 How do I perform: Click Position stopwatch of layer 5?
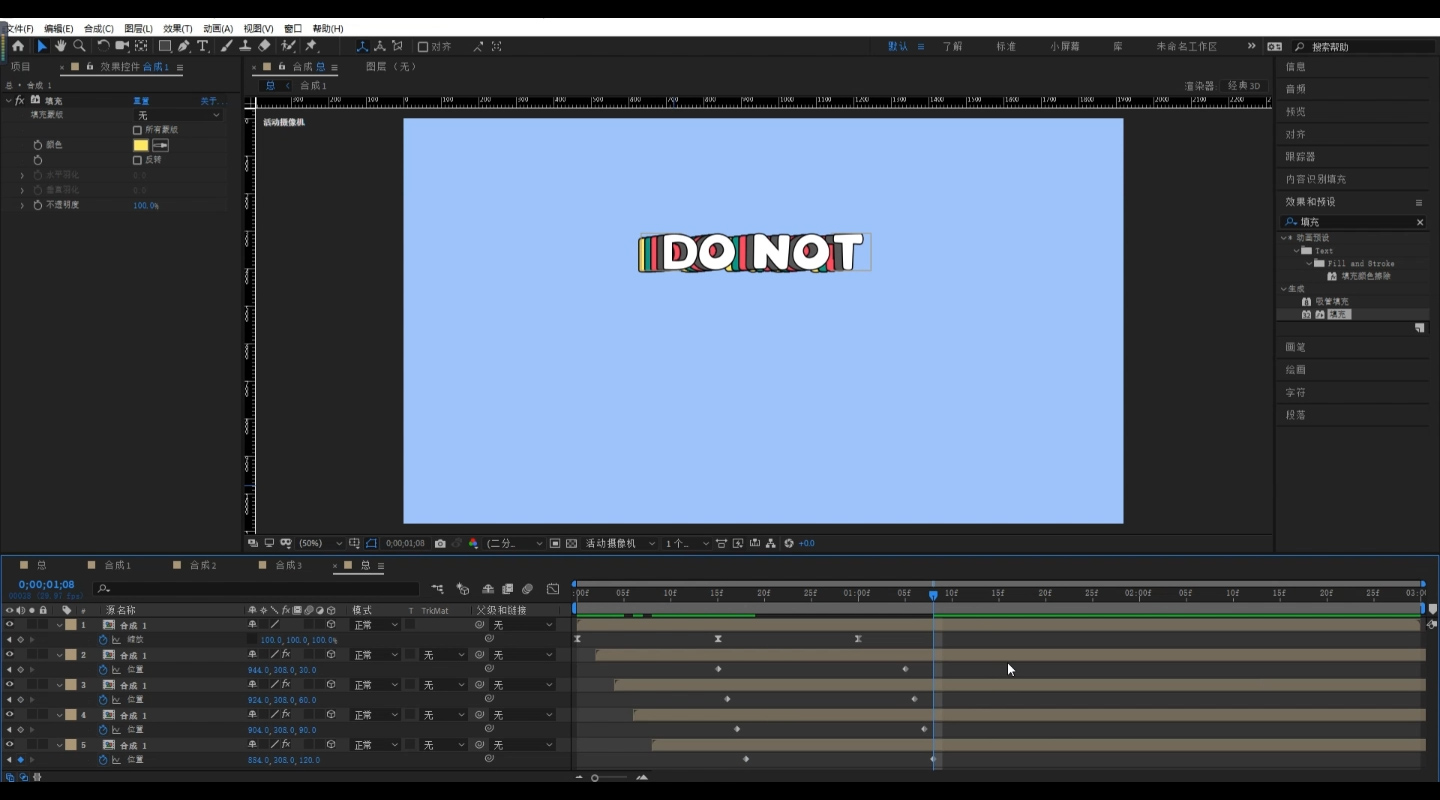(103, 760)
